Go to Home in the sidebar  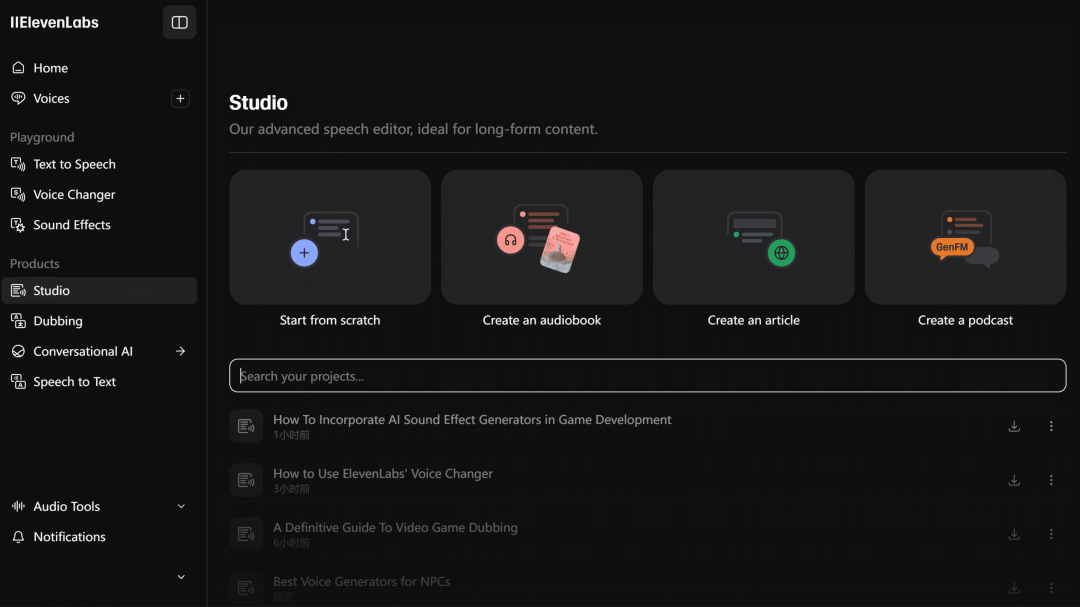click(x=50, y=68)
